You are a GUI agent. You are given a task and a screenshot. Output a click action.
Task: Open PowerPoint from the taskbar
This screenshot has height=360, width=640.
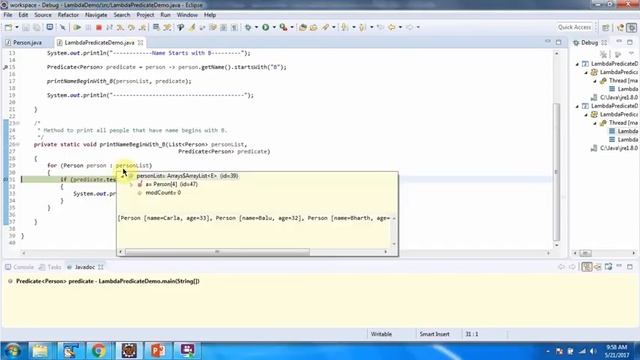coord(158,351)
